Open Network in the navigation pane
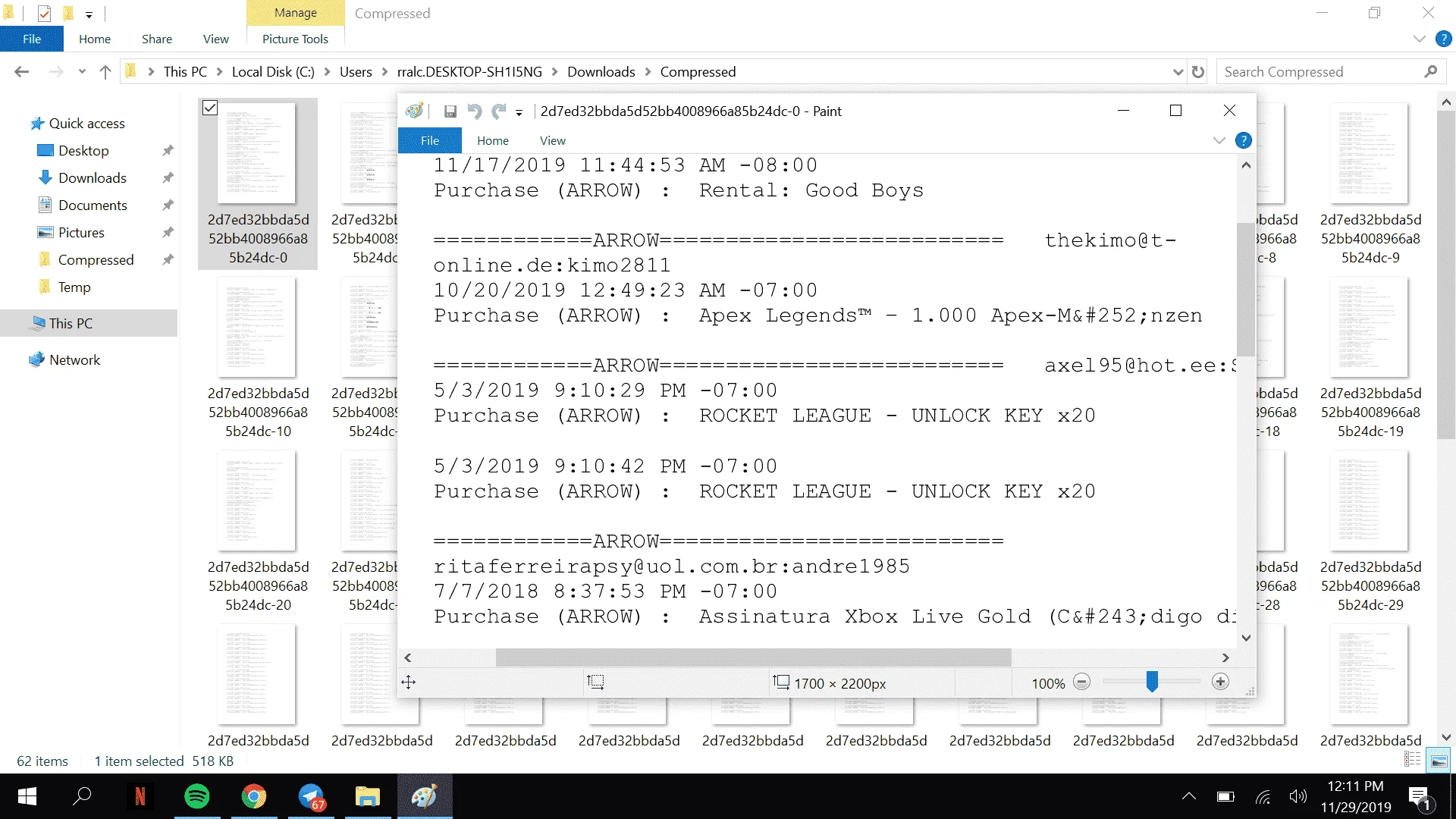 [x=74, y=359]
